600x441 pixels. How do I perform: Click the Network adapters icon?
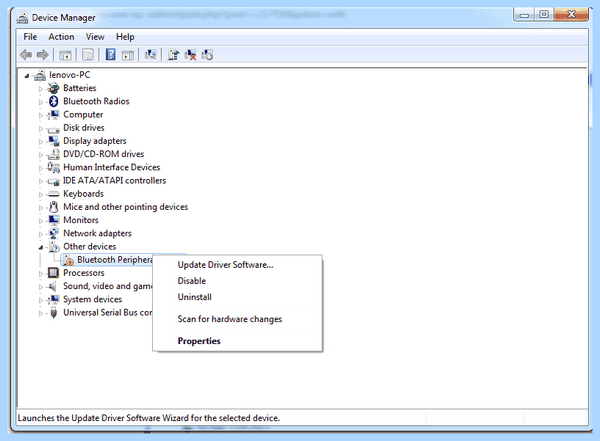[54, 233]
